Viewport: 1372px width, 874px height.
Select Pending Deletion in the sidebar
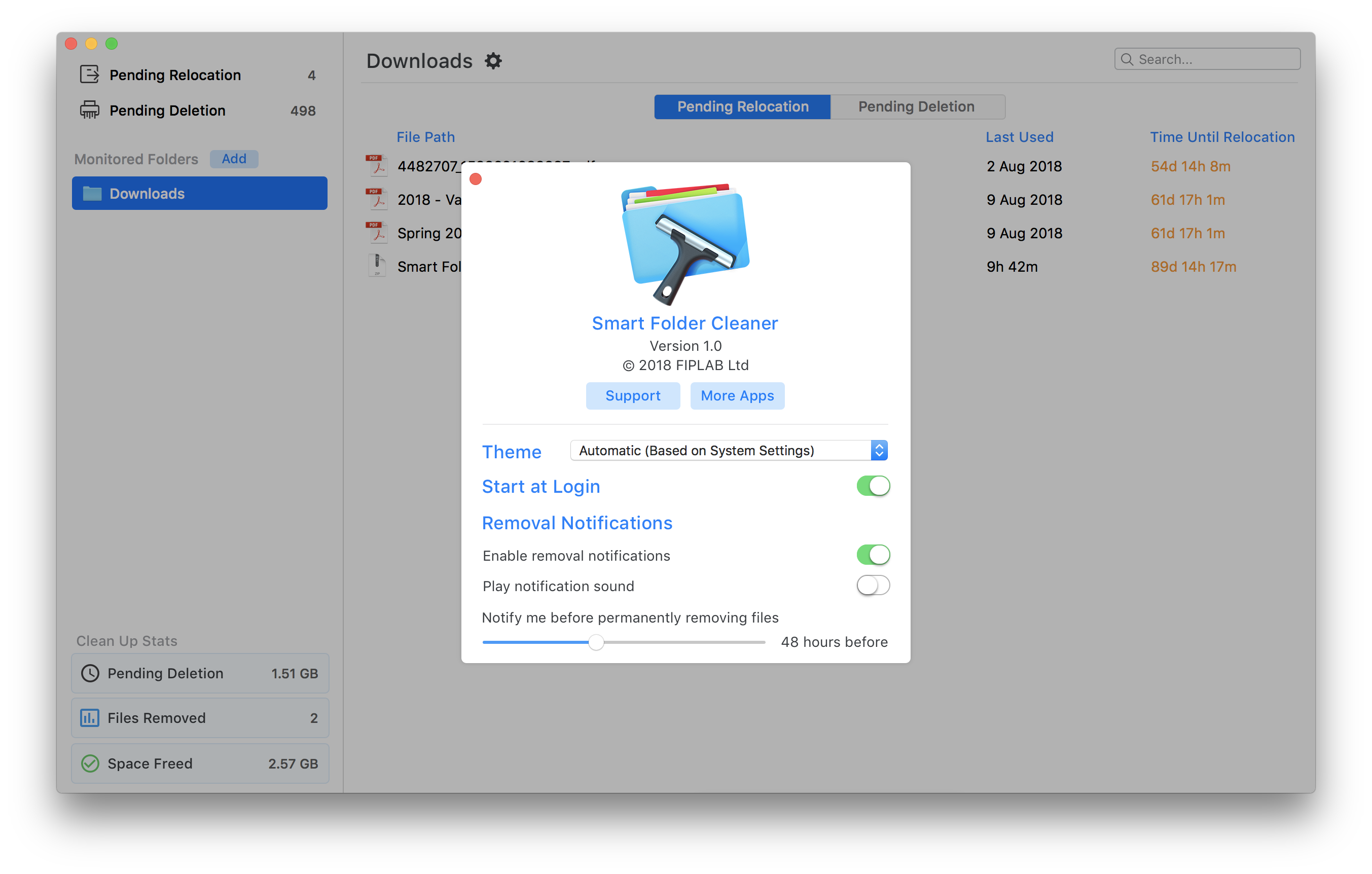(x=199, y=110)
